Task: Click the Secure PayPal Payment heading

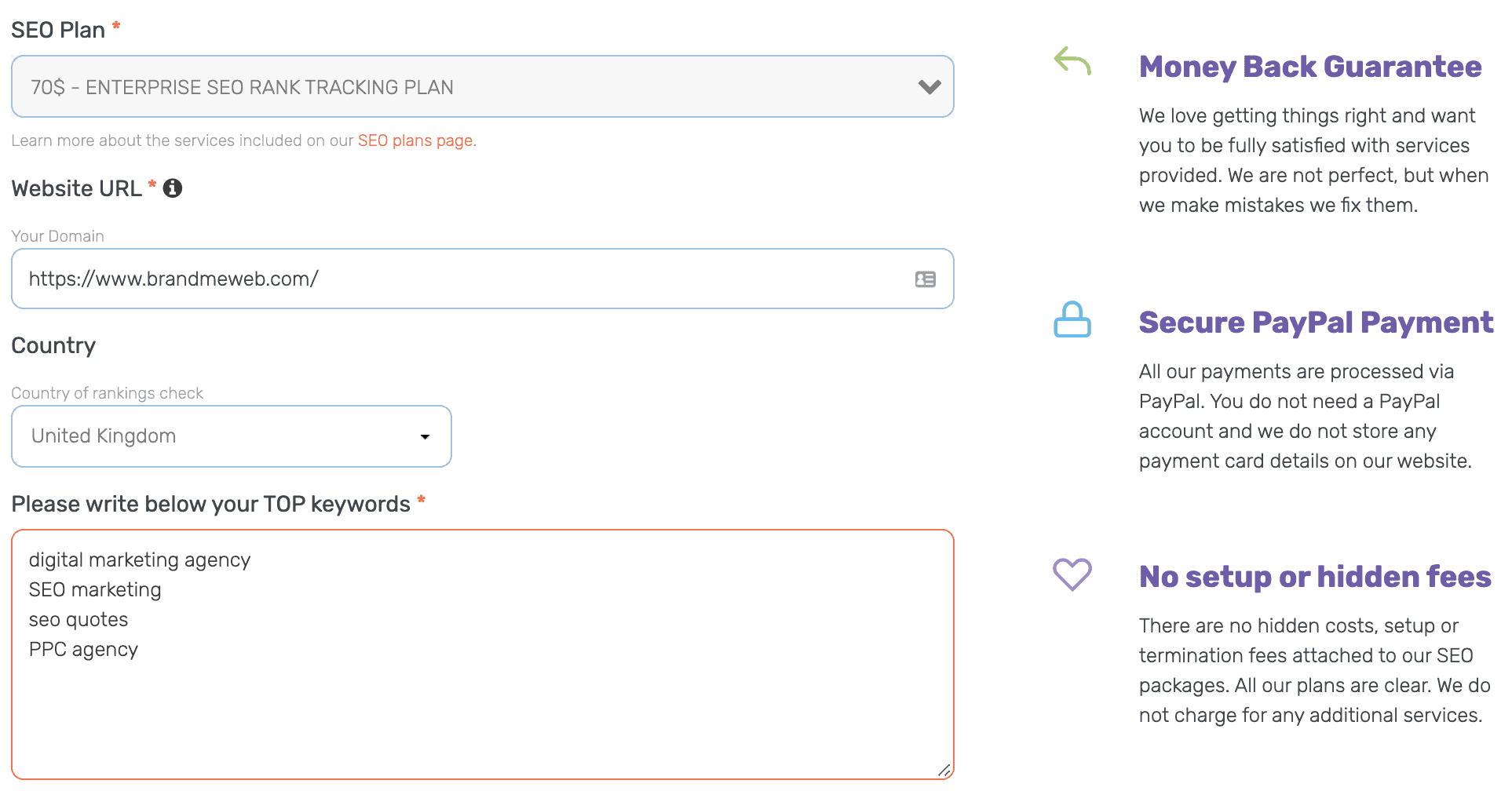Action: click(x=1316, y=323)
